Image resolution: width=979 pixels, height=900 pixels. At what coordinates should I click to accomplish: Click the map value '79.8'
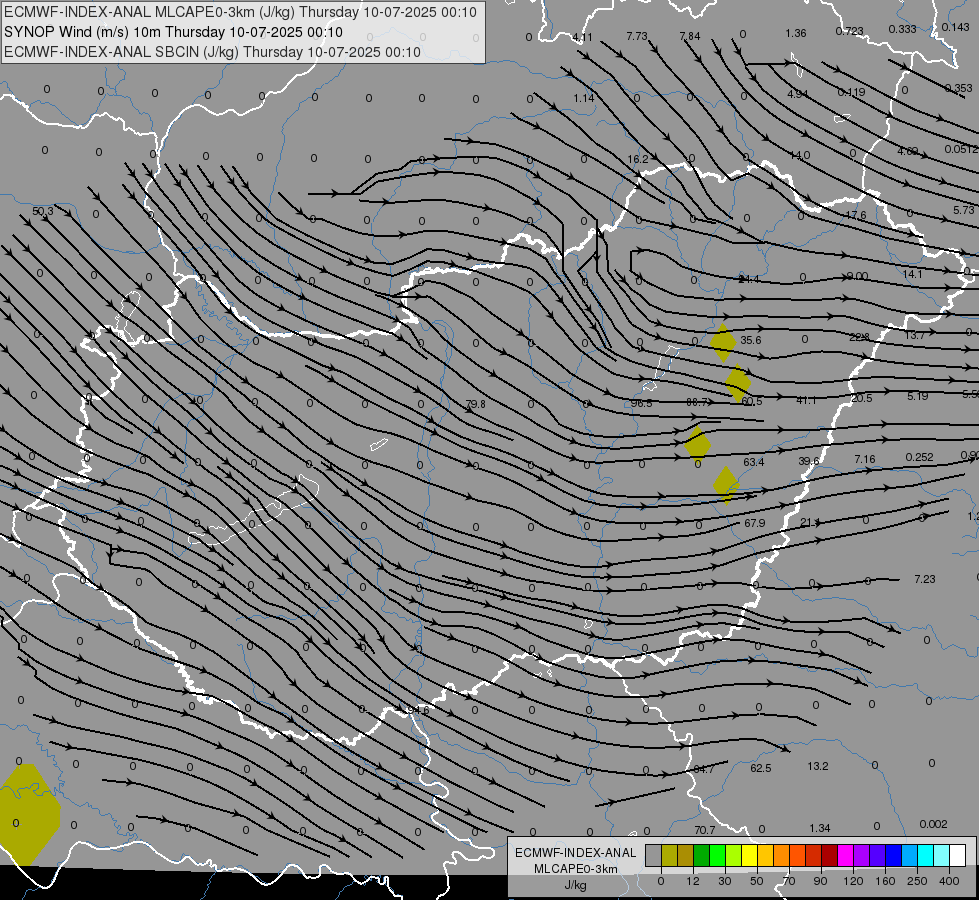pyautogui.click(x=475, y=404)
